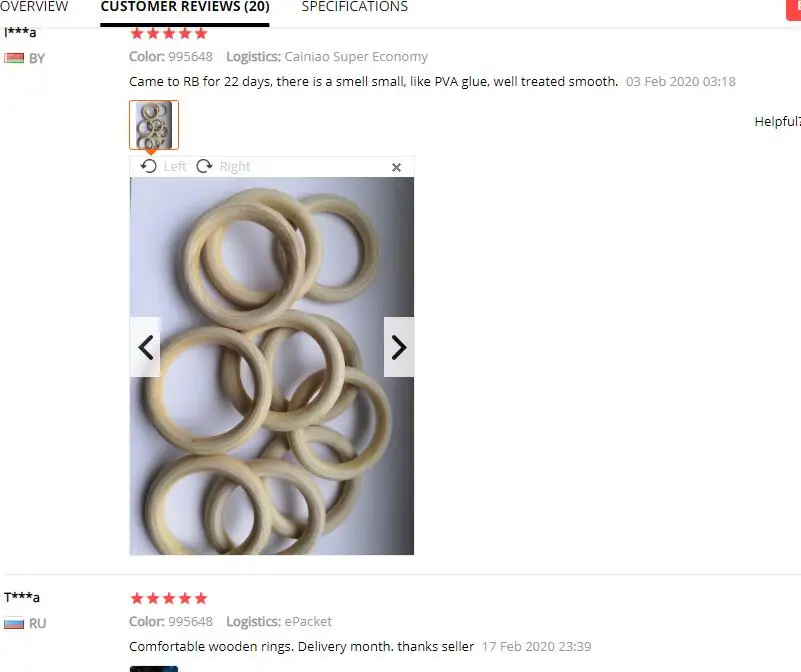This screenshot has height=672, width=801.
Task: Show the previous review photo
Action: [x=145, y=347]
